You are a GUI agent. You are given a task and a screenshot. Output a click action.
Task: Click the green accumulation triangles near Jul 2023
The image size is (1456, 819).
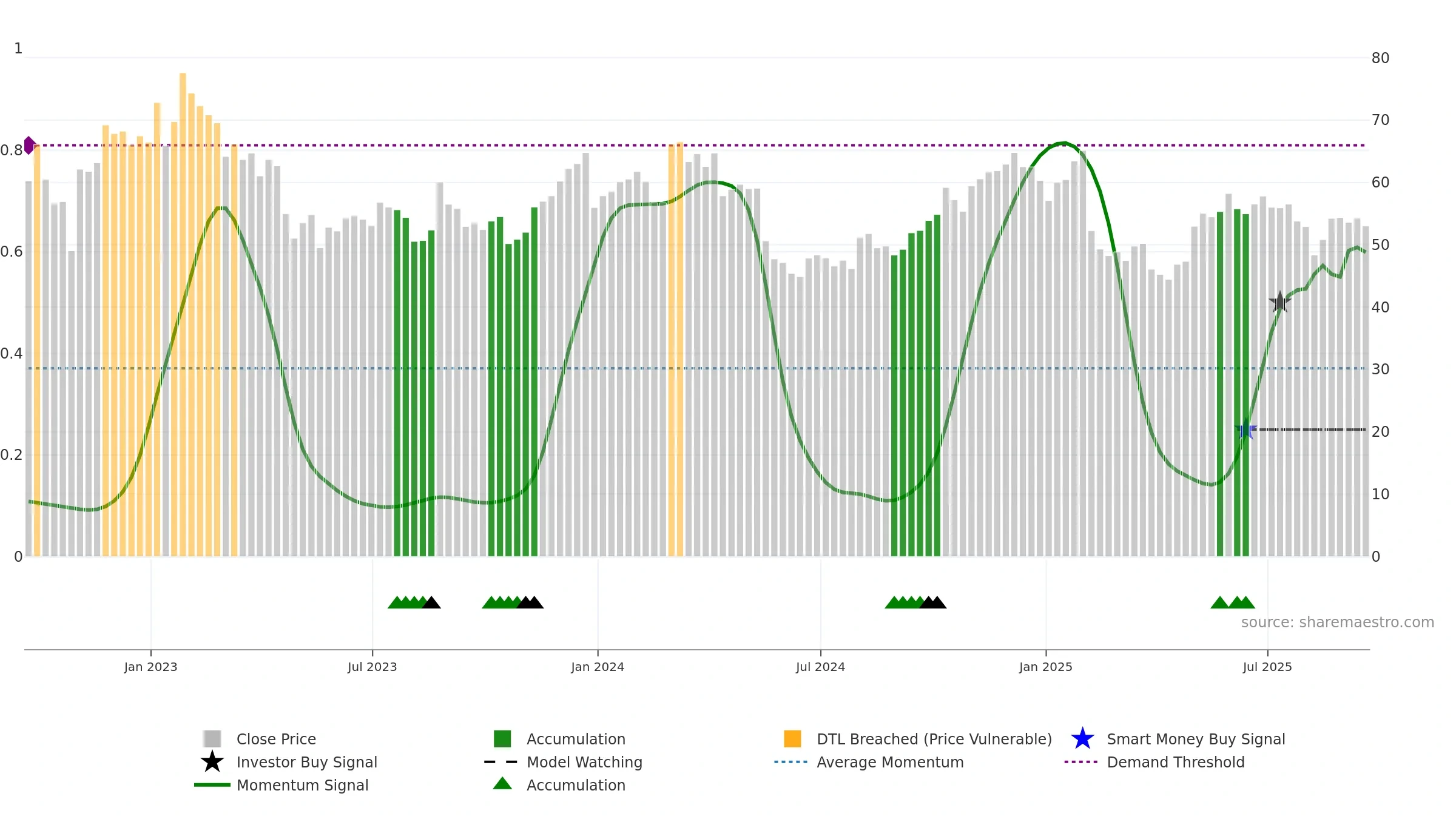click(x=408, y=602)
